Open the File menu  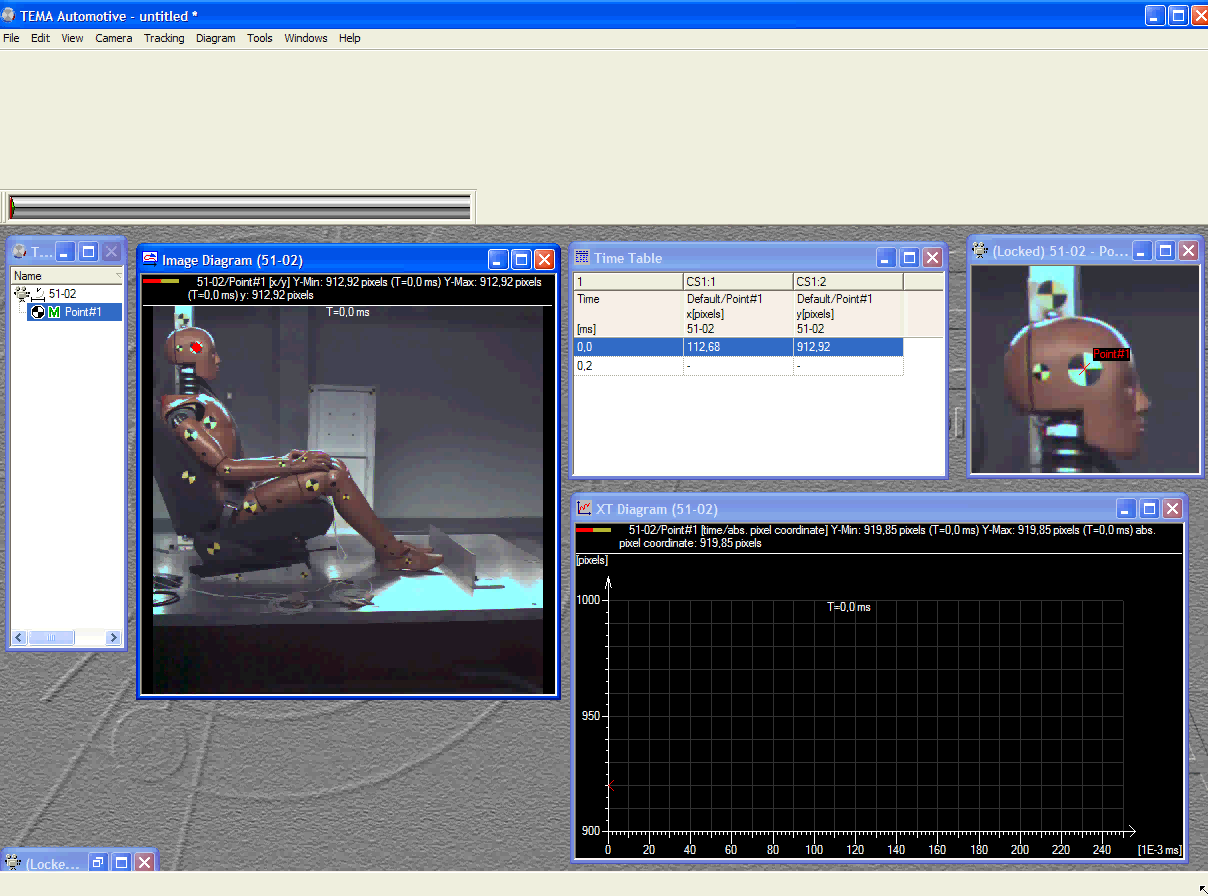tap(11, 38)
